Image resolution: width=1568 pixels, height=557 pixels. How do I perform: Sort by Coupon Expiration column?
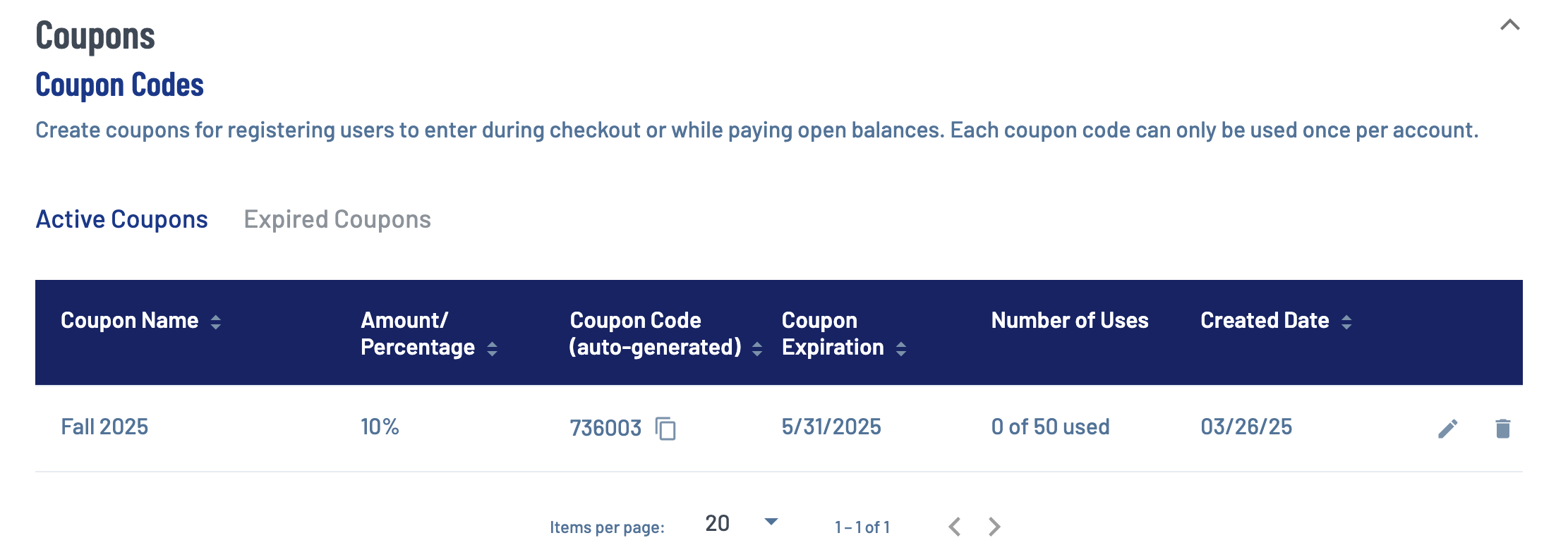click(901, 348)
